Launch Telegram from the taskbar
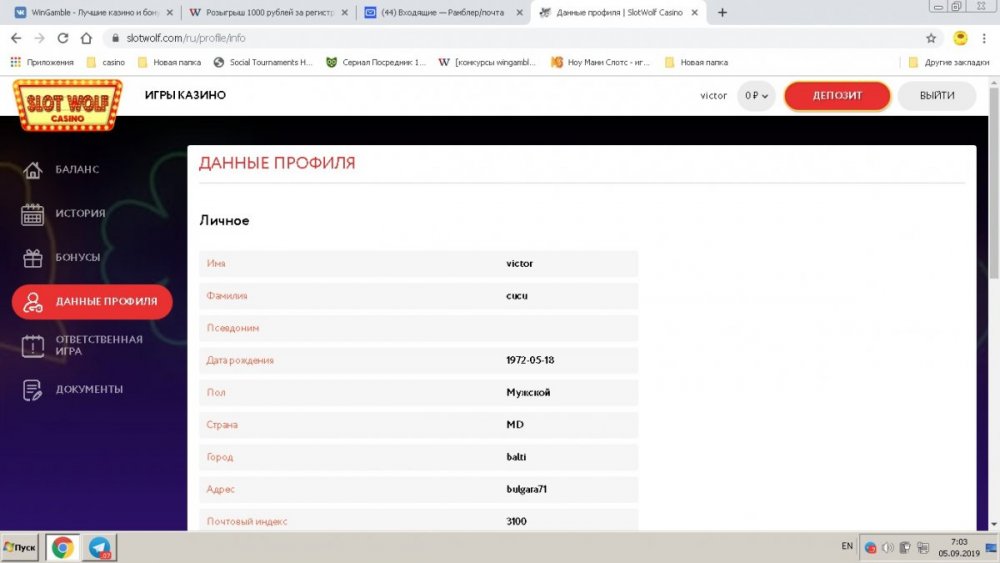 click(x=100, y=547)
